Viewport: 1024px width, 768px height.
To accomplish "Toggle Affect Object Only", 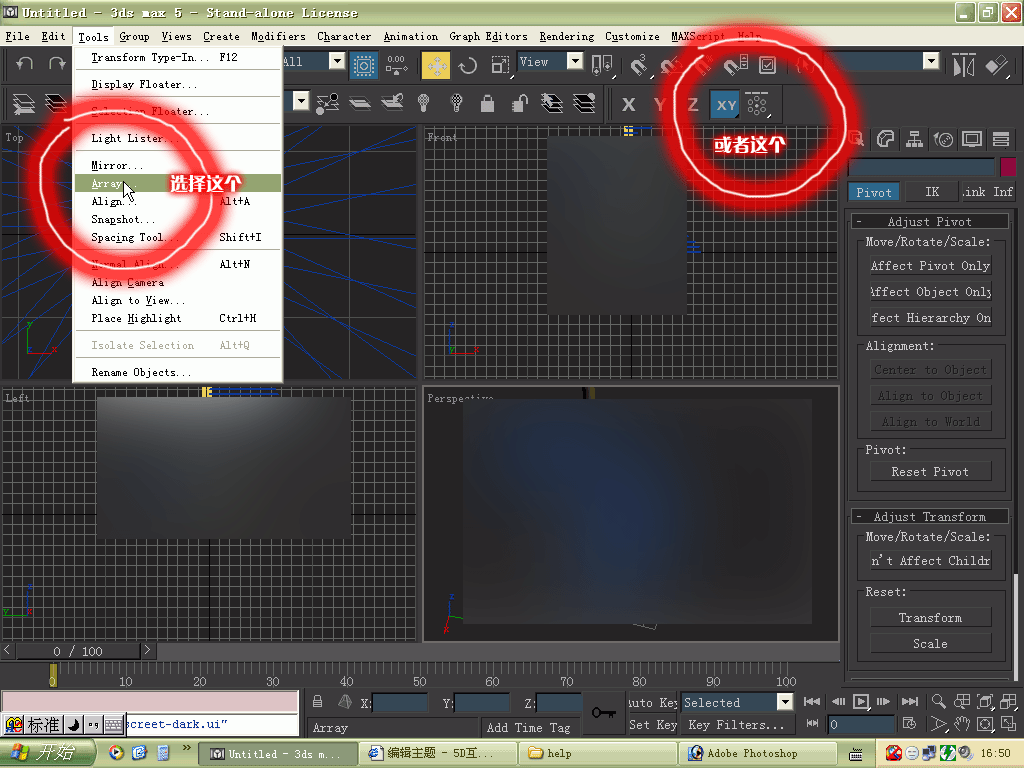I will click(930, 292).
